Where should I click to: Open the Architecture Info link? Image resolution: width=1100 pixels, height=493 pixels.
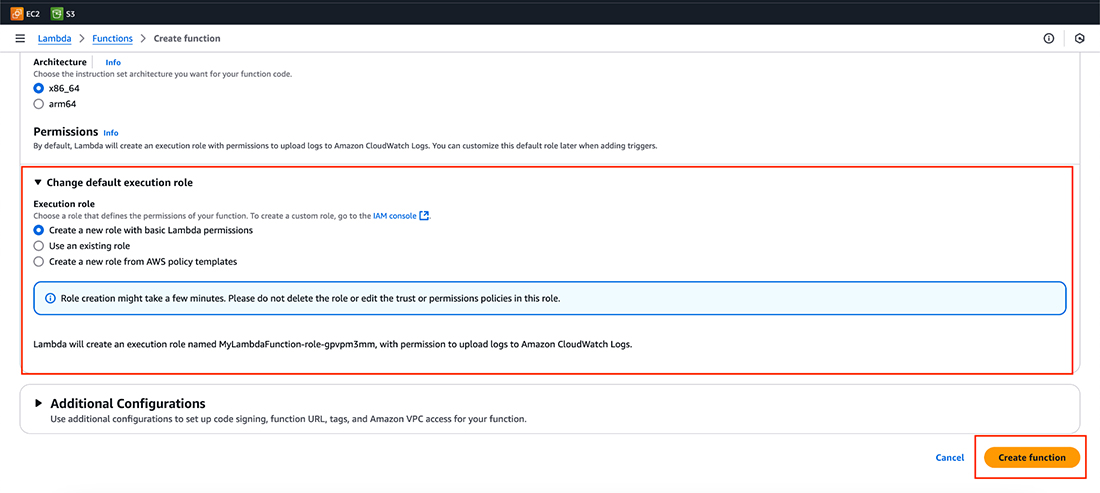113,62
